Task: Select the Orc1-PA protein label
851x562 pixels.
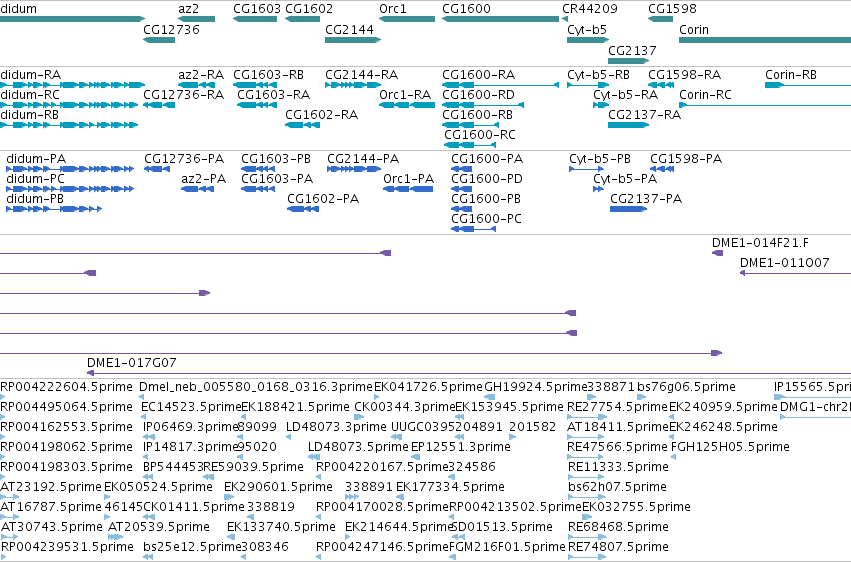Action: click(408, 179)
